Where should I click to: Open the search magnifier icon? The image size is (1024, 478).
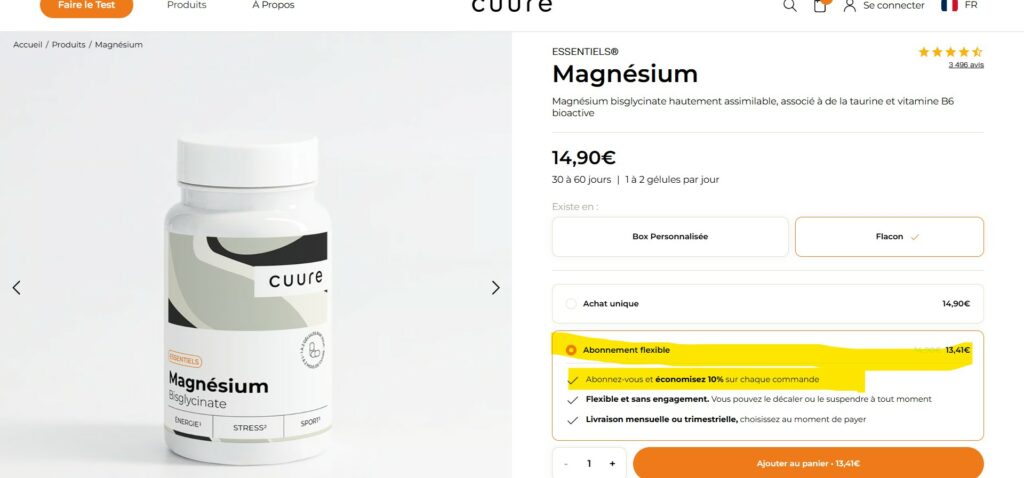[790, 5]
